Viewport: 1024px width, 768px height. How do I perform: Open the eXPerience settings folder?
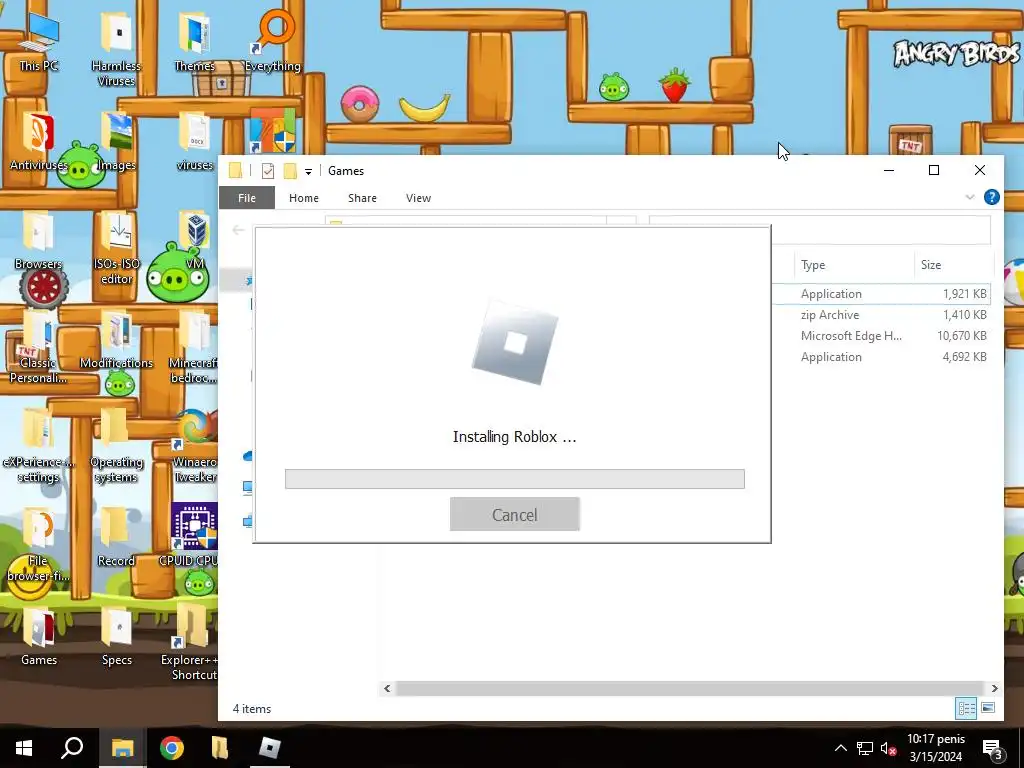39,447
